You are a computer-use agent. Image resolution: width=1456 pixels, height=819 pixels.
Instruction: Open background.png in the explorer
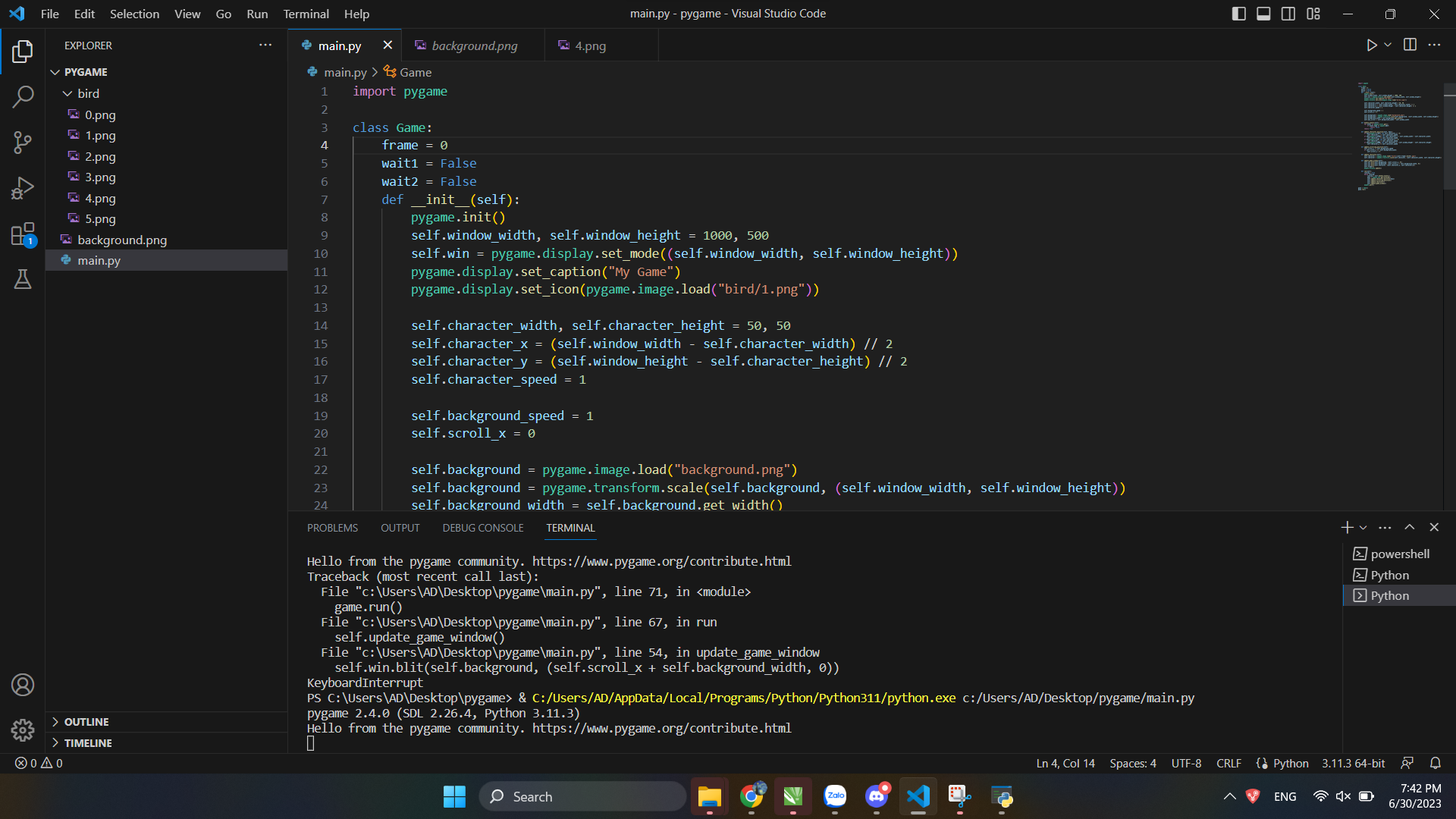click(121, 240)
